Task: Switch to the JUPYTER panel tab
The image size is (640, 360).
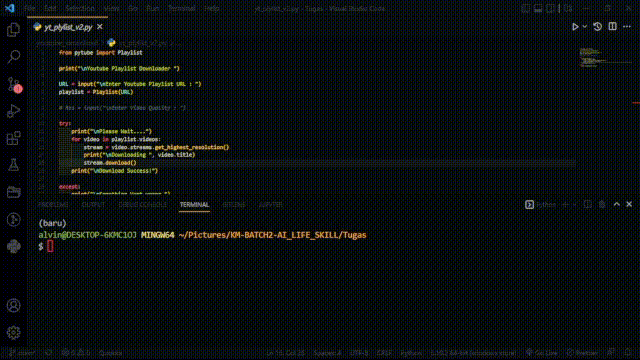Action: coord(271,204)
